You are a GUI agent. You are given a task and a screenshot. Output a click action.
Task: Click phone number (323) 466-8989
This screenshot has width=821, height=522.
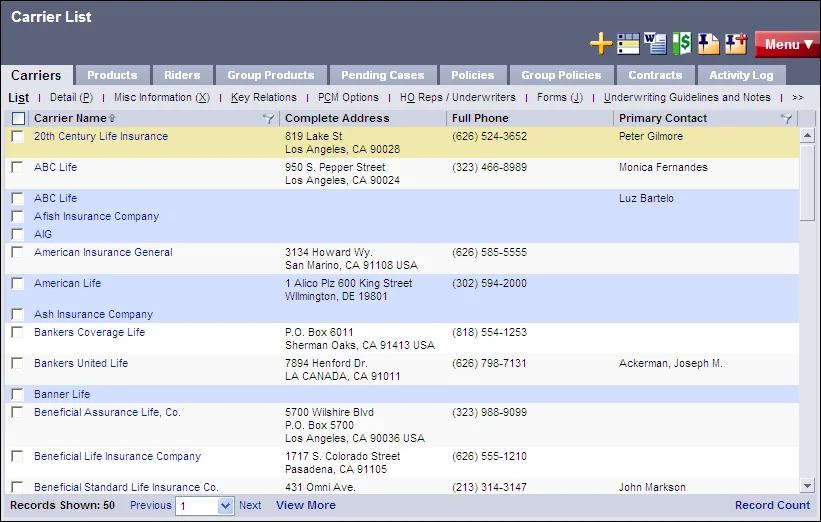click(x=490, y=167)
